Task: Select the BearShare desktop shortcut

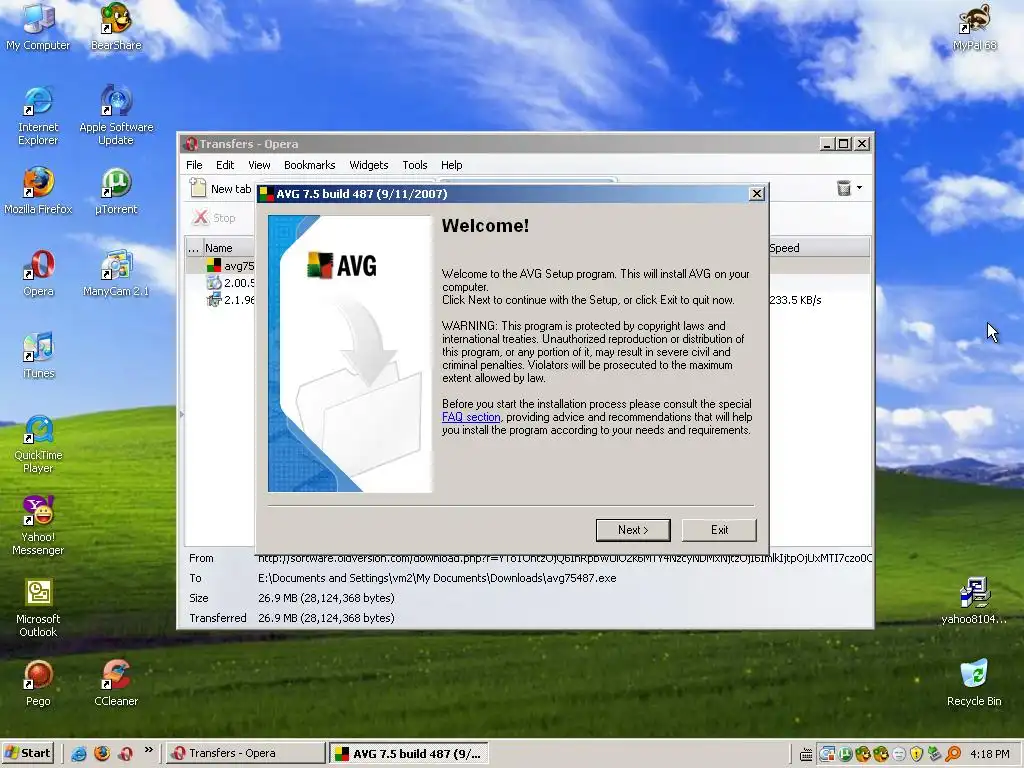Action: click(116, 27)
